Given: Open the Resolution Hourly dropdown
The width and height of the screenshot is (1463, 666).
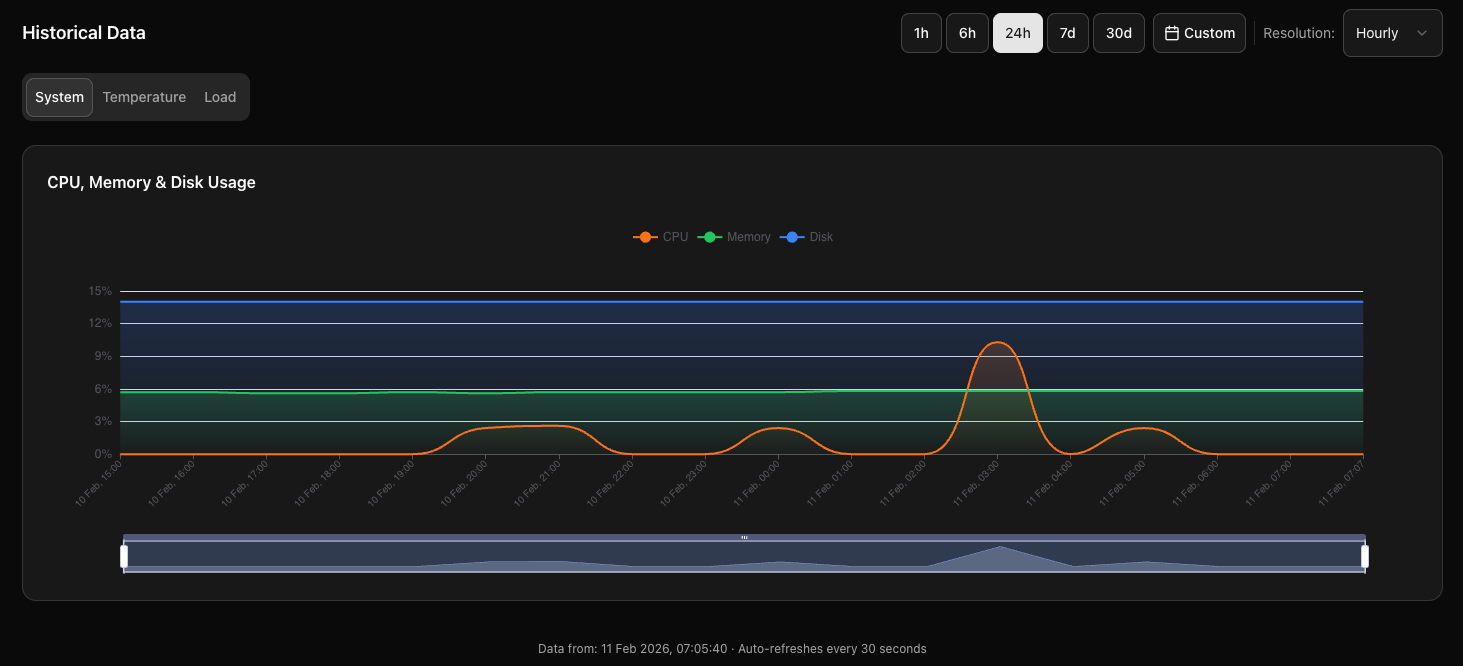Looking at the screenshot, I should point(1391,33).
